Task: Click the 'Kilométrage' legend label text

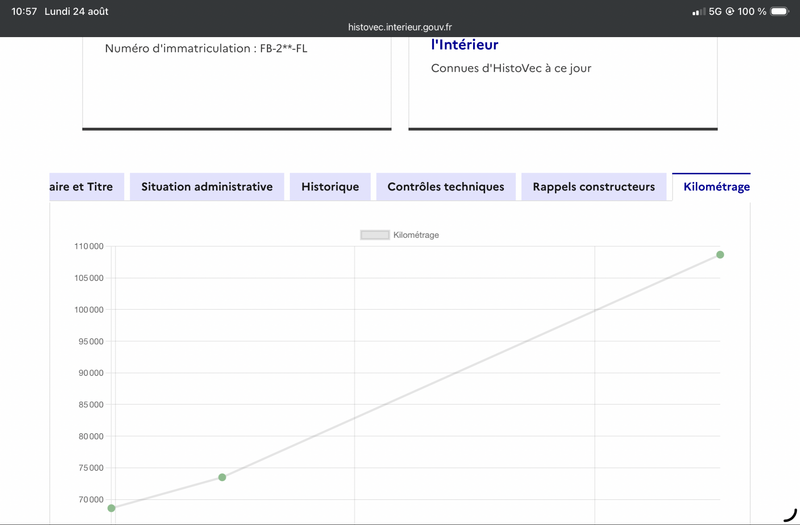Action: point(416,235)
